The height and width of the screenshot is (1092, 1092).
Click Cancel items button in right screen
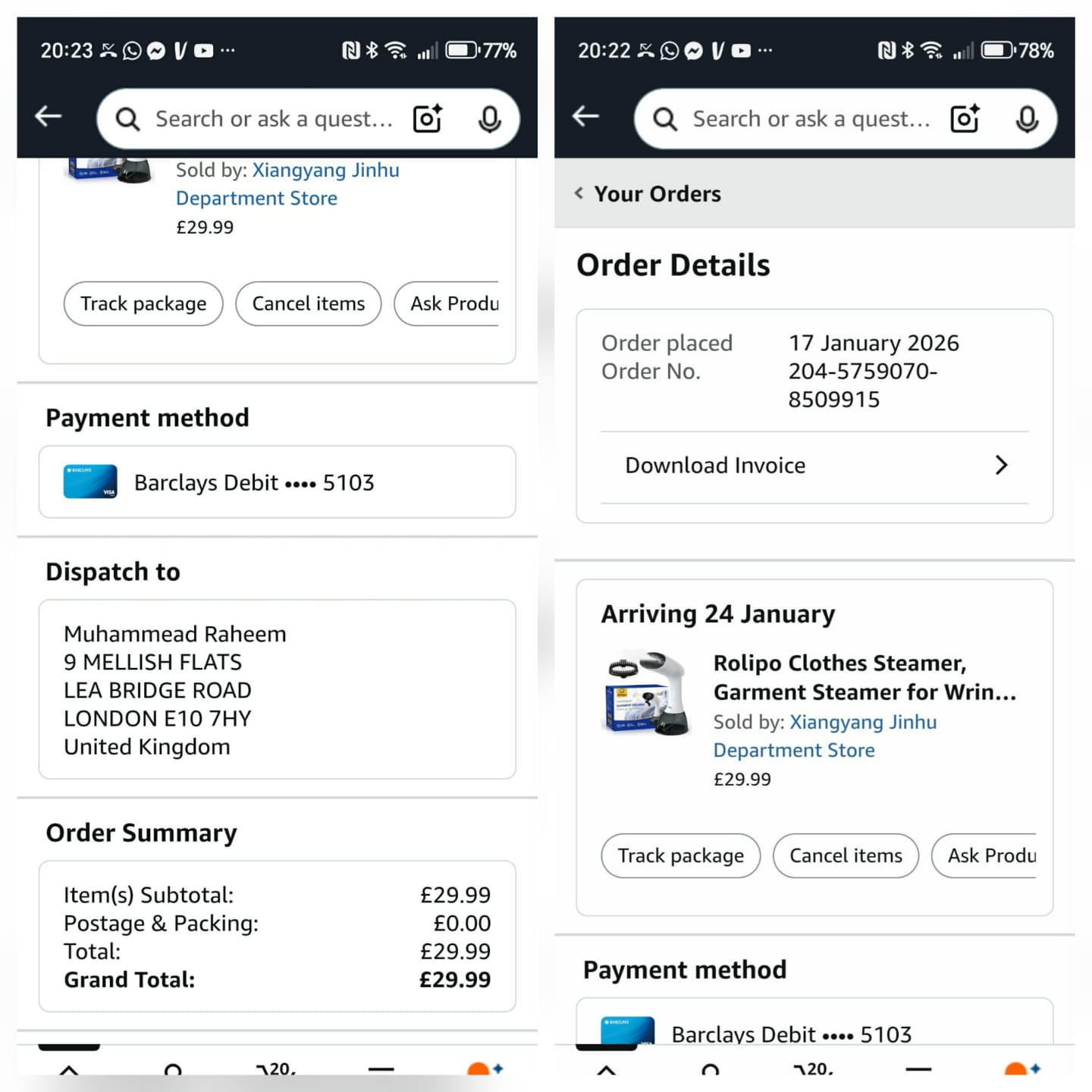[x=846, y=855]
